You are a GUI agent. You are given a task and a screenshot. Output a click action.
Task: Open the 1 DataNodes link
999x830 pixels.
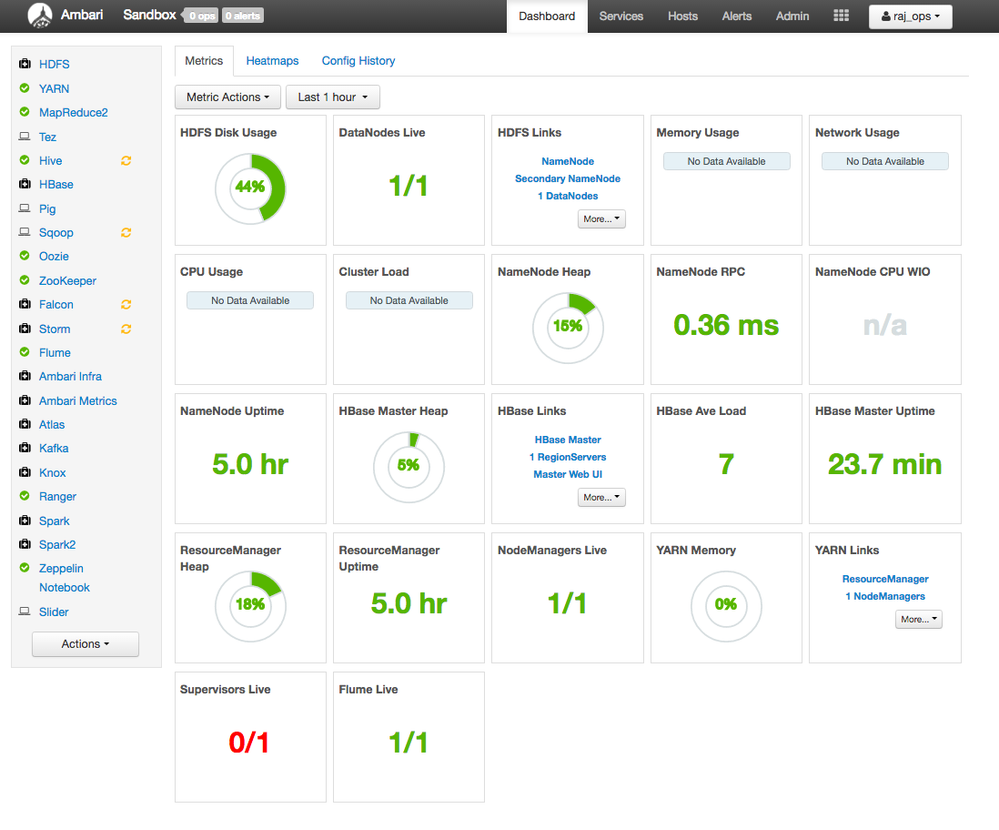(x=568, y=196)
